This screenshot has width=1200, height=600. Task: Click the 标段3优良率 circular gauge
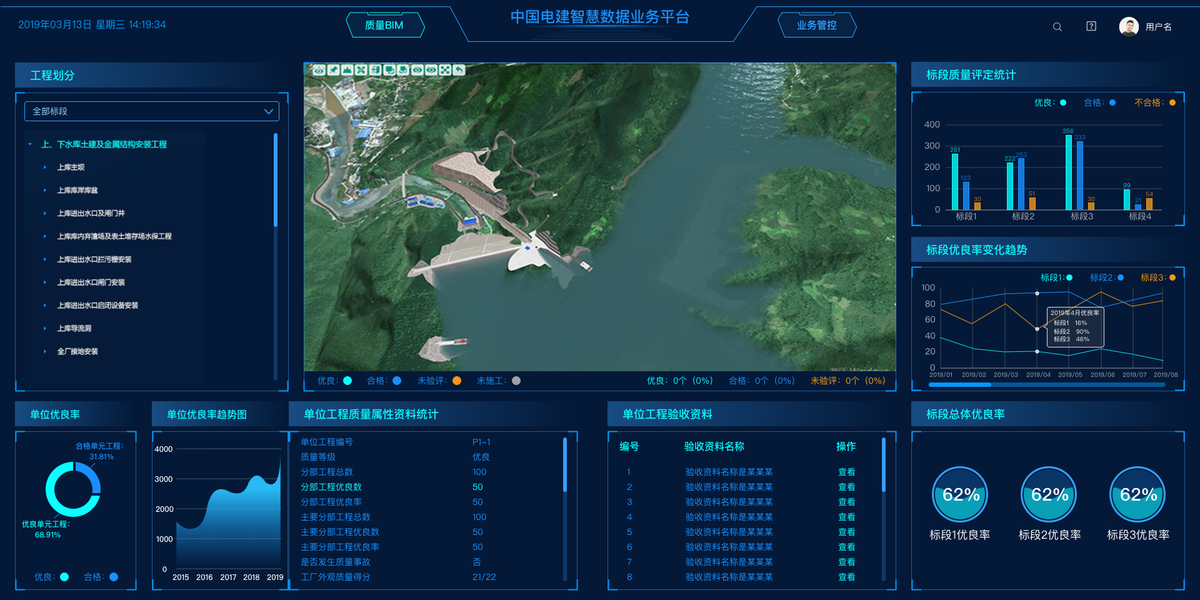click(x=1138, y=494)
